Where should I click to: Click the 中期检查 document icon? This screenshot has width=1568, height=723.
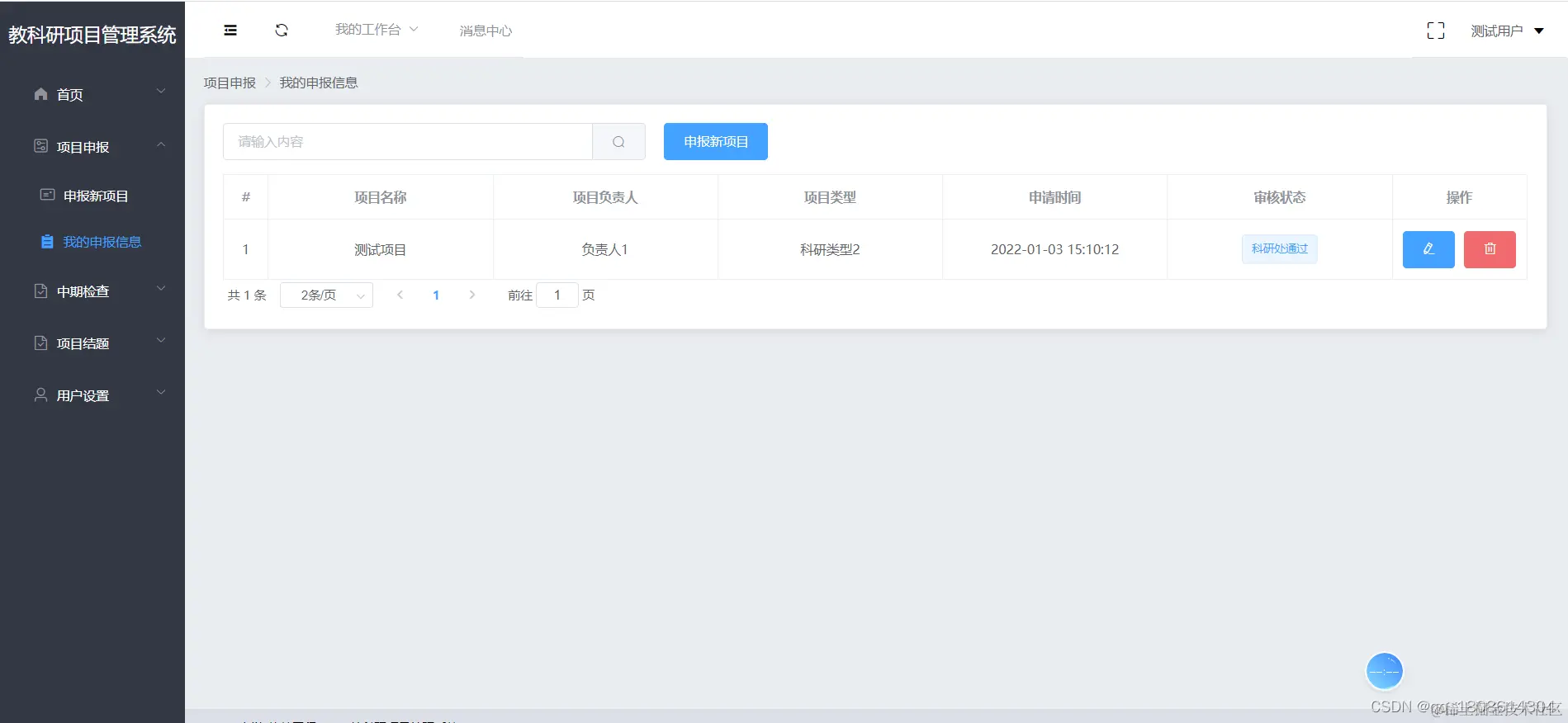pyautogui.click(x=40, y=291)
